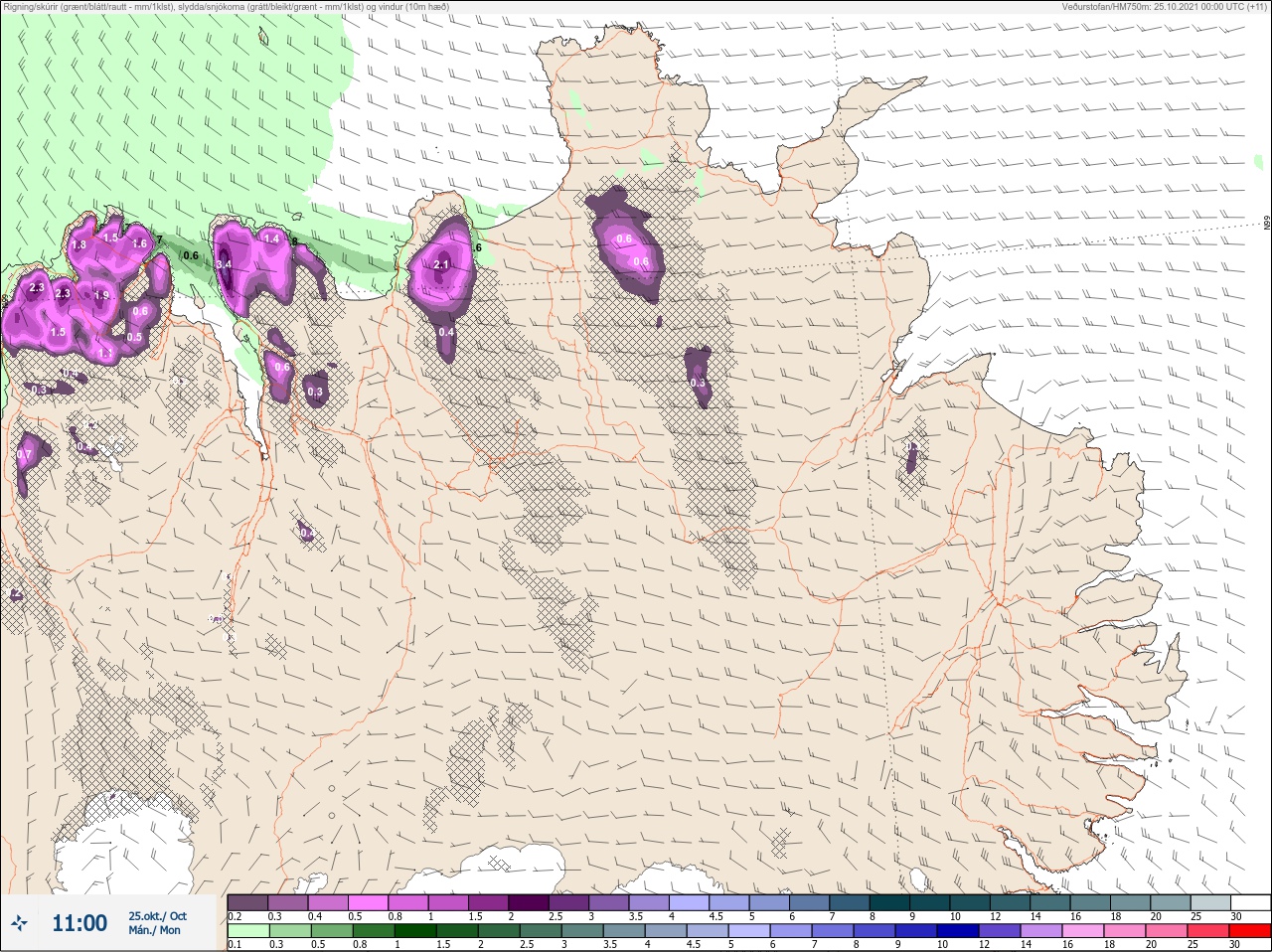Click the 'Veðurstofan/HM750m: 25.10.2021 00:00 UTC' header text

click(x=1165, y=7)
